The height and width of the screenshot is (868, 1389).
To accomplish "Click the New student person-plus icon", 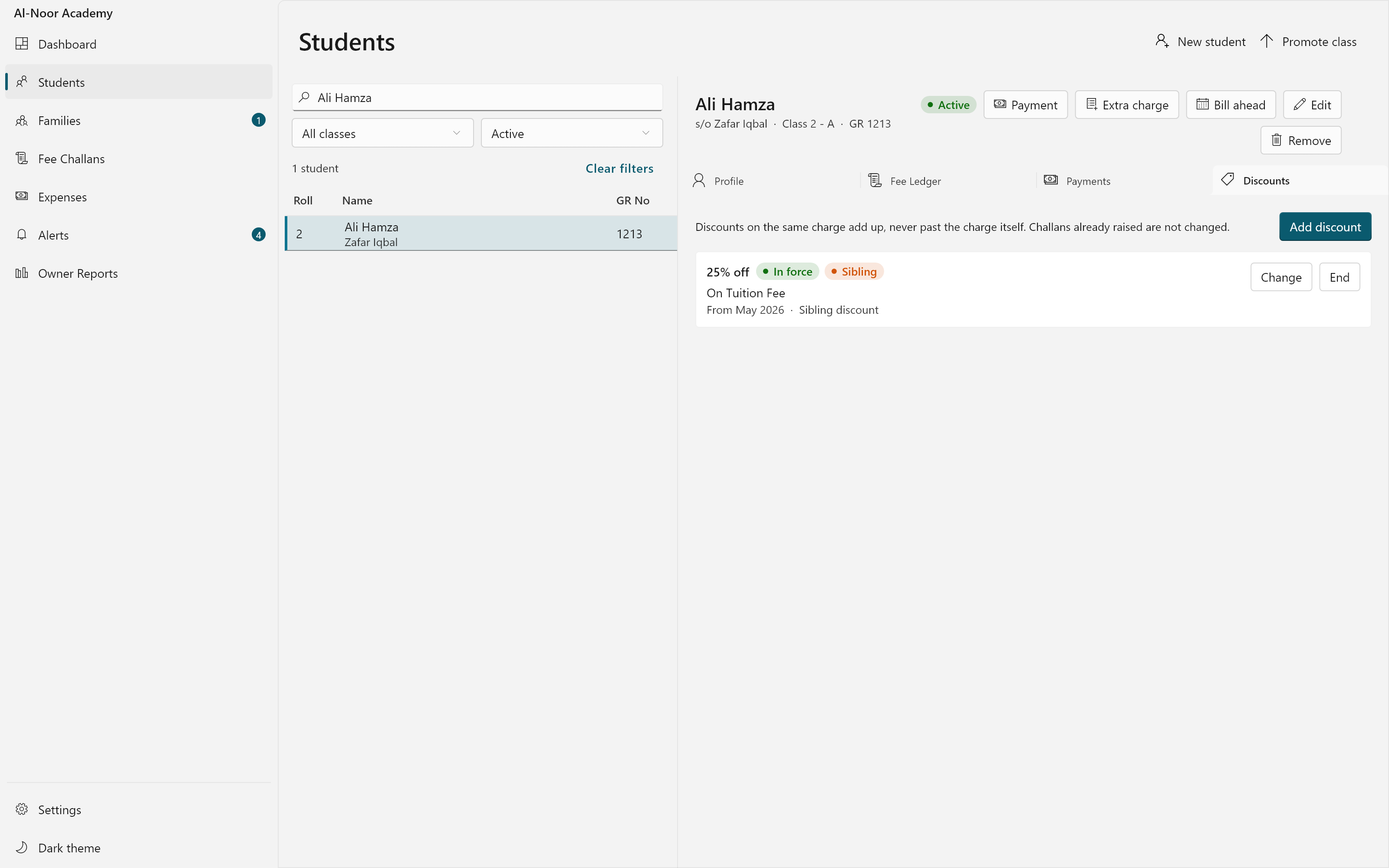I will pyautogui.click(x=1162, y=41).
